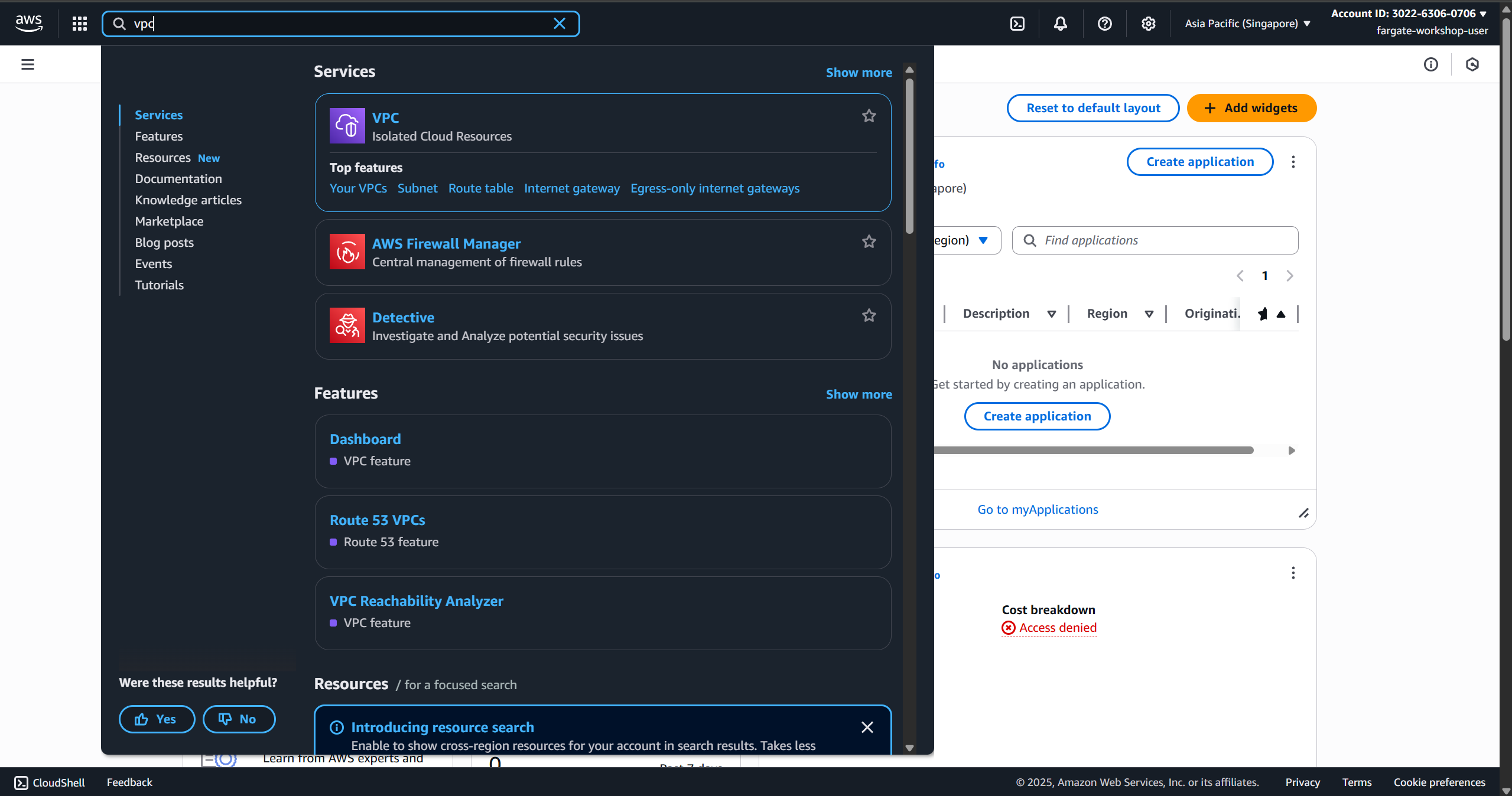Open cost widget three-dot menu
The width and height of the screenshot is (1512, 796).
pyautogui.click(x=1293, y=573)
